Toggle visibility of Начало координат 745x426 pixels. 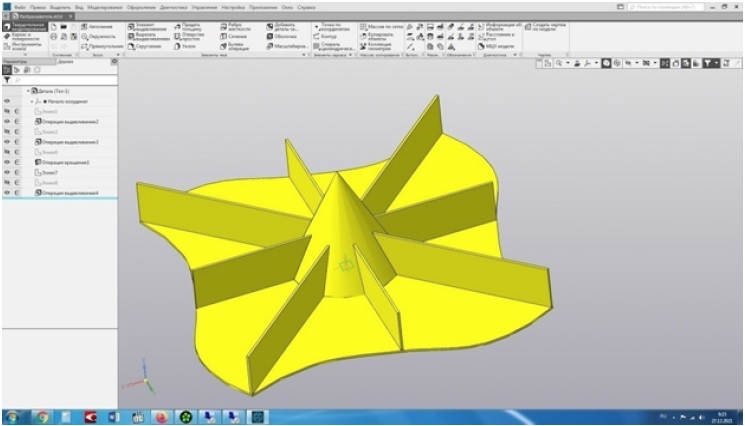7,101
